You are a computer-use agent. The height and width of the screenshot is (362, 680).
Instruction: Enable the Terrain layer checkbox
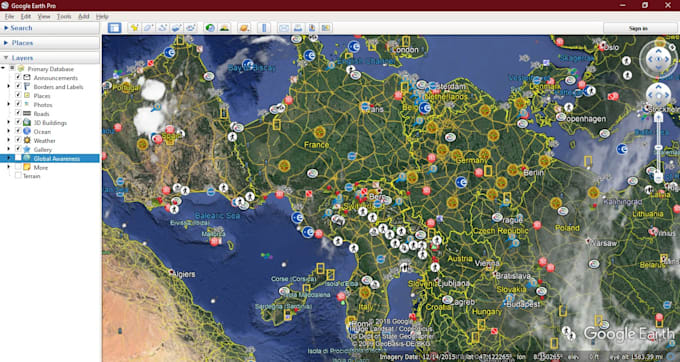[18, 176]
